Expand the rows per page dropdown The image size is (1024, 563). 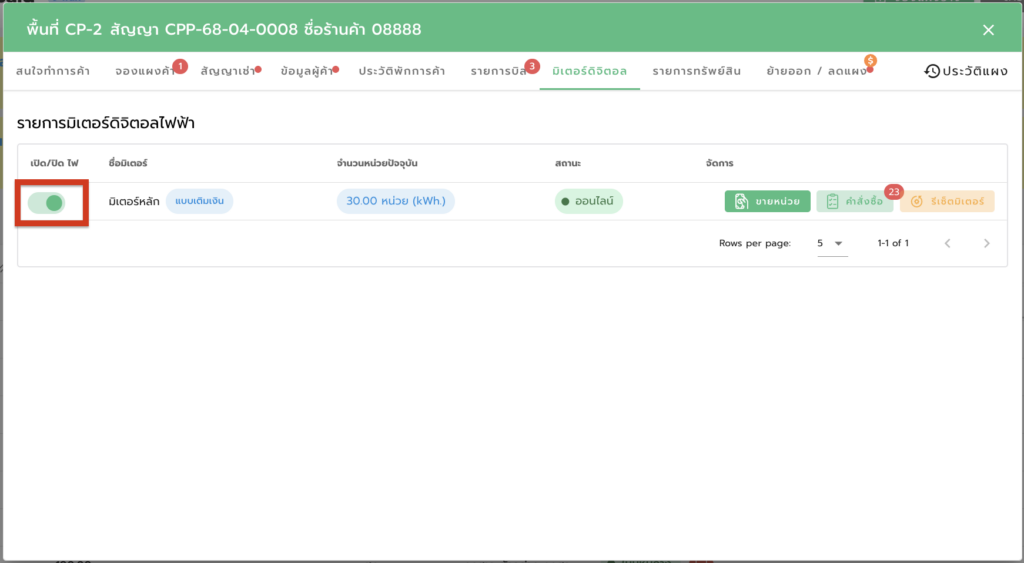click(831, 243)
